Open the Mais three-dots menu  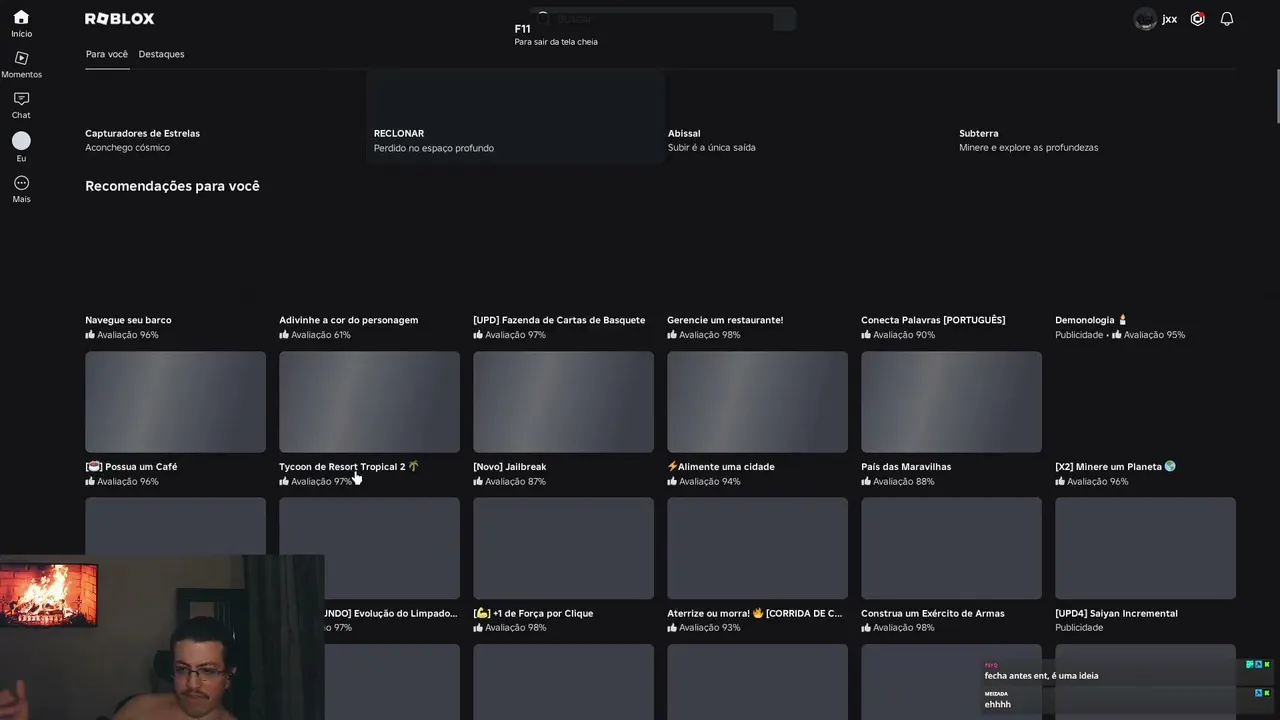click(21, 189)
